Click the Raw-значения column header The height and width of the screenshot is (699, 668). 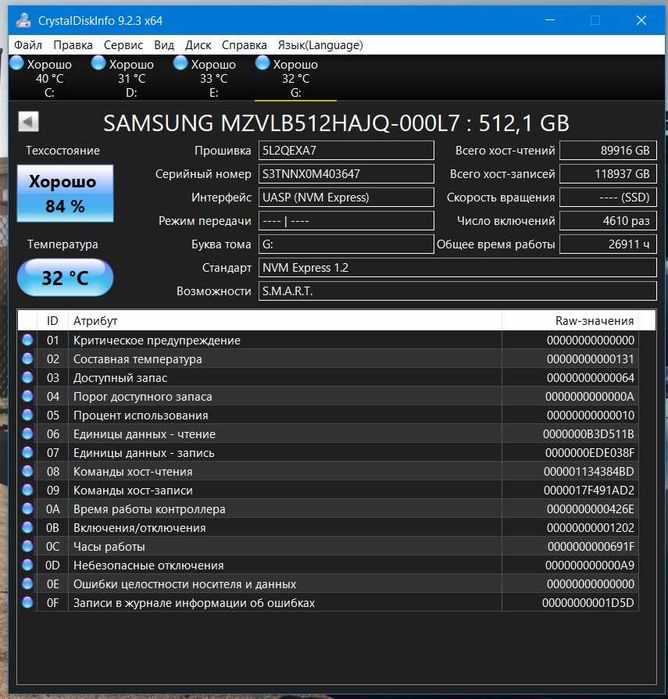(x=570, y=321)
